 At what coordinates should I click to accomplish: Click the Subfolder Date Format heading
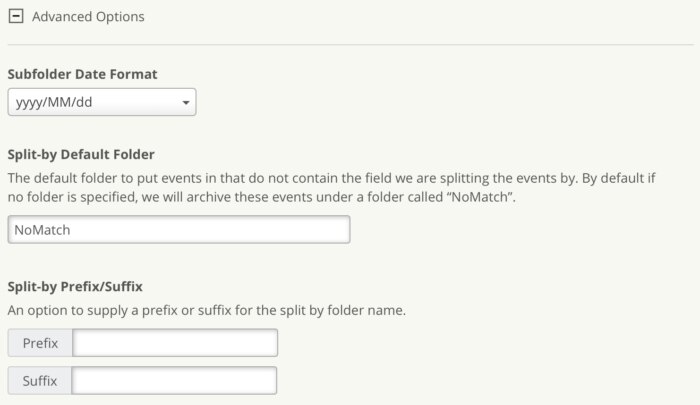tap(82, 74)
